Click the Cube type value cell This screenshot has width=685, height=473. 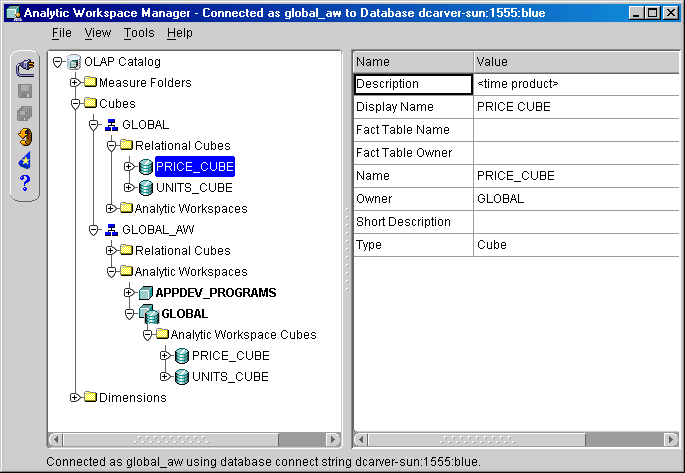(577, 245)
